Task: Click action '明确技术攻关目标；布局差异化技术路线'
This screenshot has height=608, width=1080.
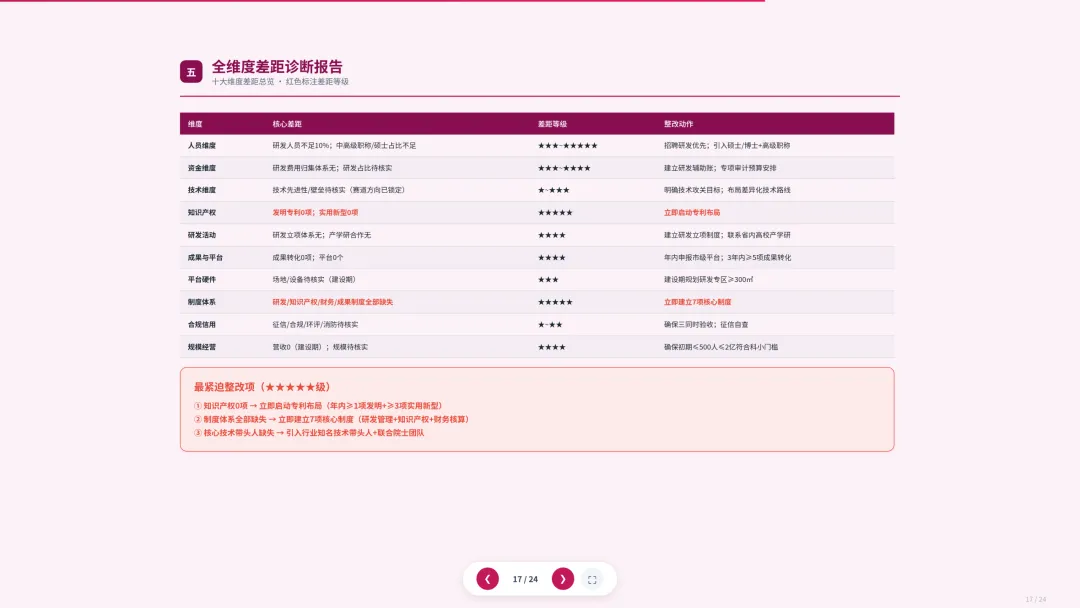Action: 727,190
